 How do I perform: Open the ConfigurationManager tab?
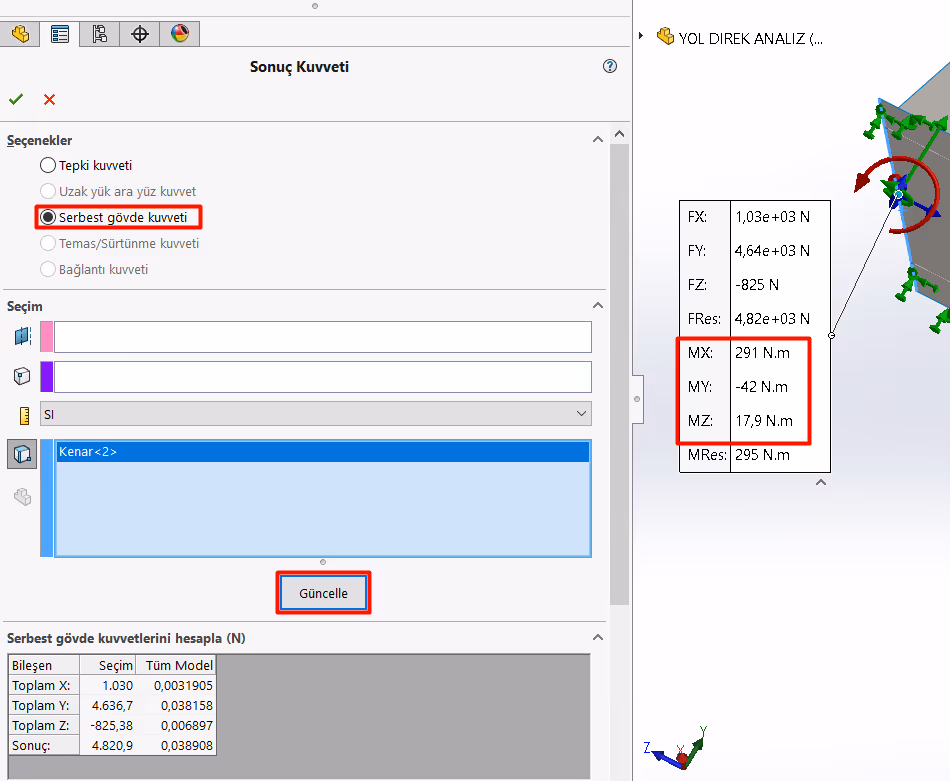(x=100, y=34)
